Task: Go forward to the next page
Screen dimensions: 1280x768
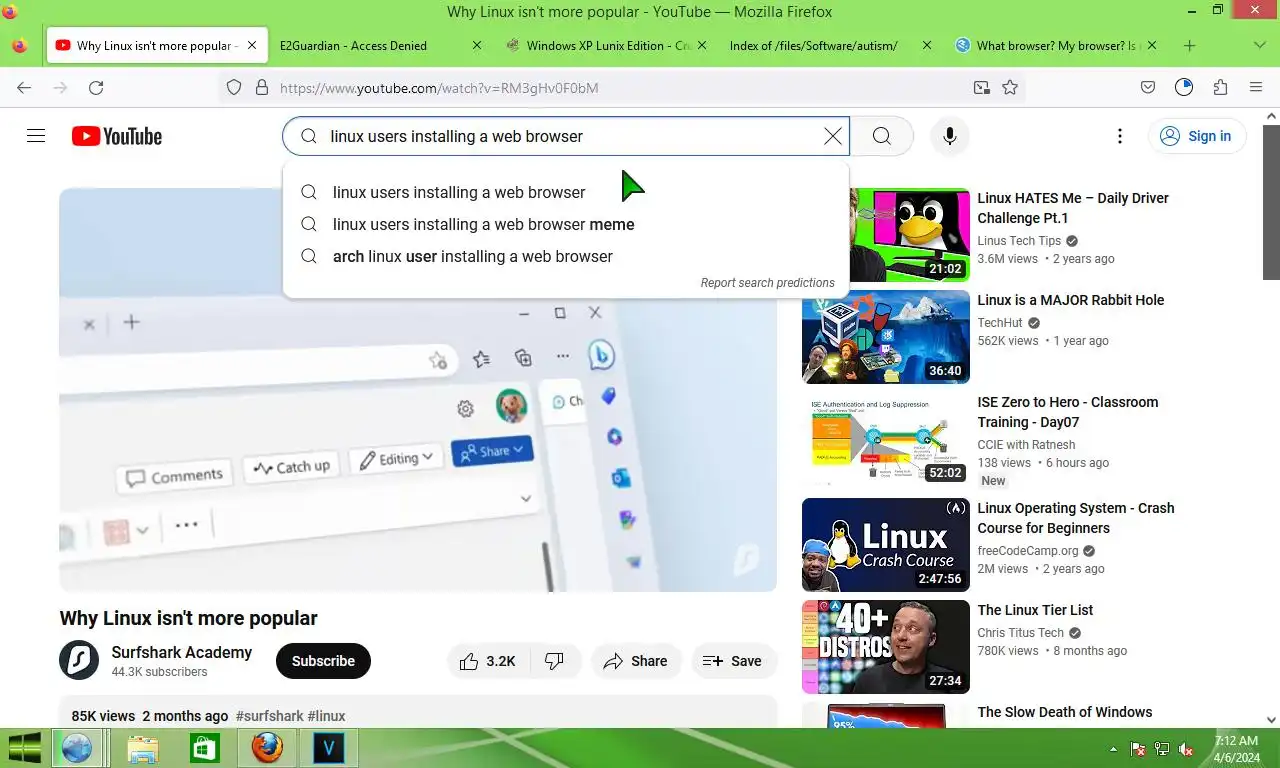Action: click(x=60, y=88)
